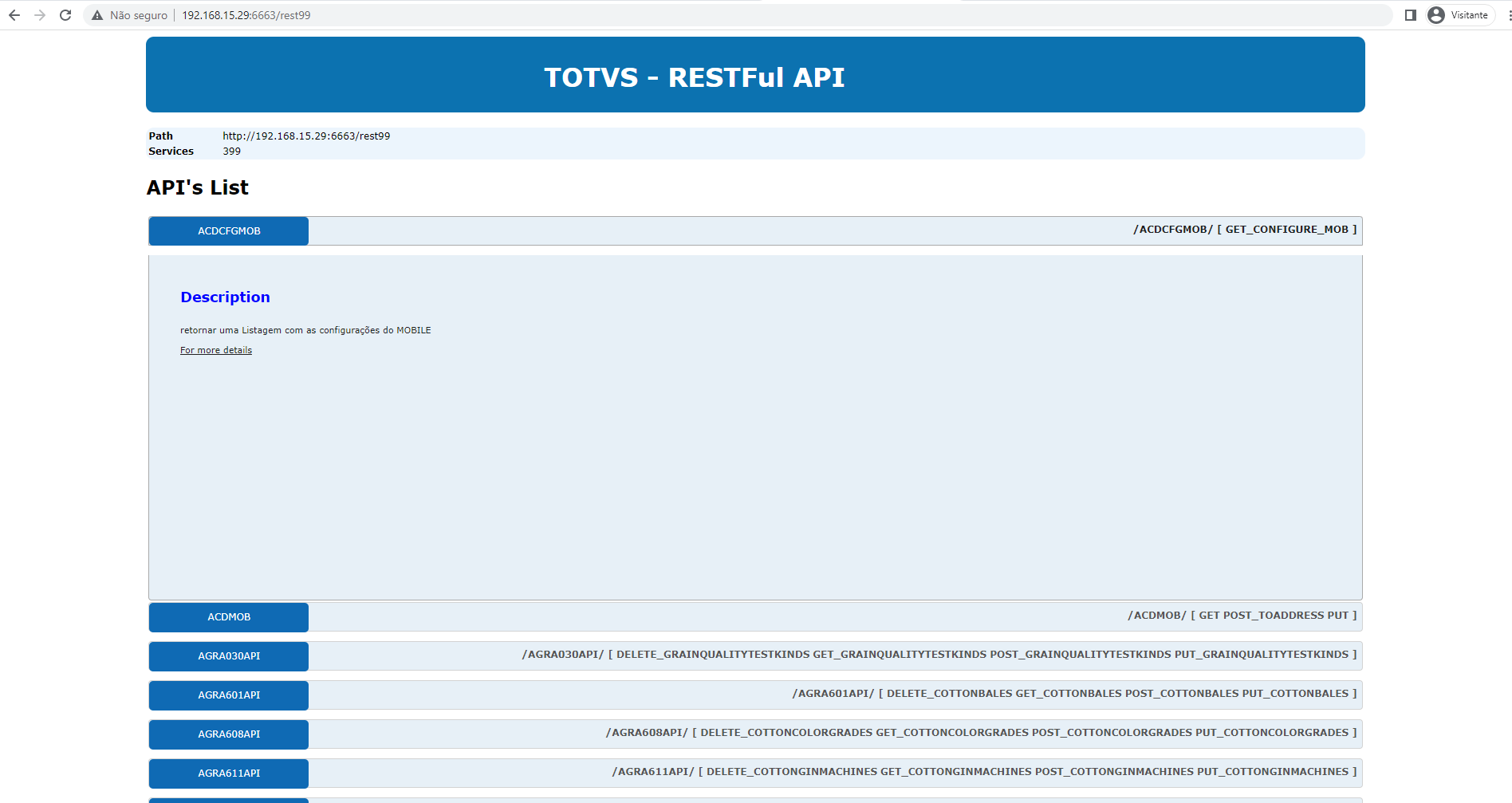
Task: Click the TOTVS - RESTFul API banner title
Action: tap(695, 77)
